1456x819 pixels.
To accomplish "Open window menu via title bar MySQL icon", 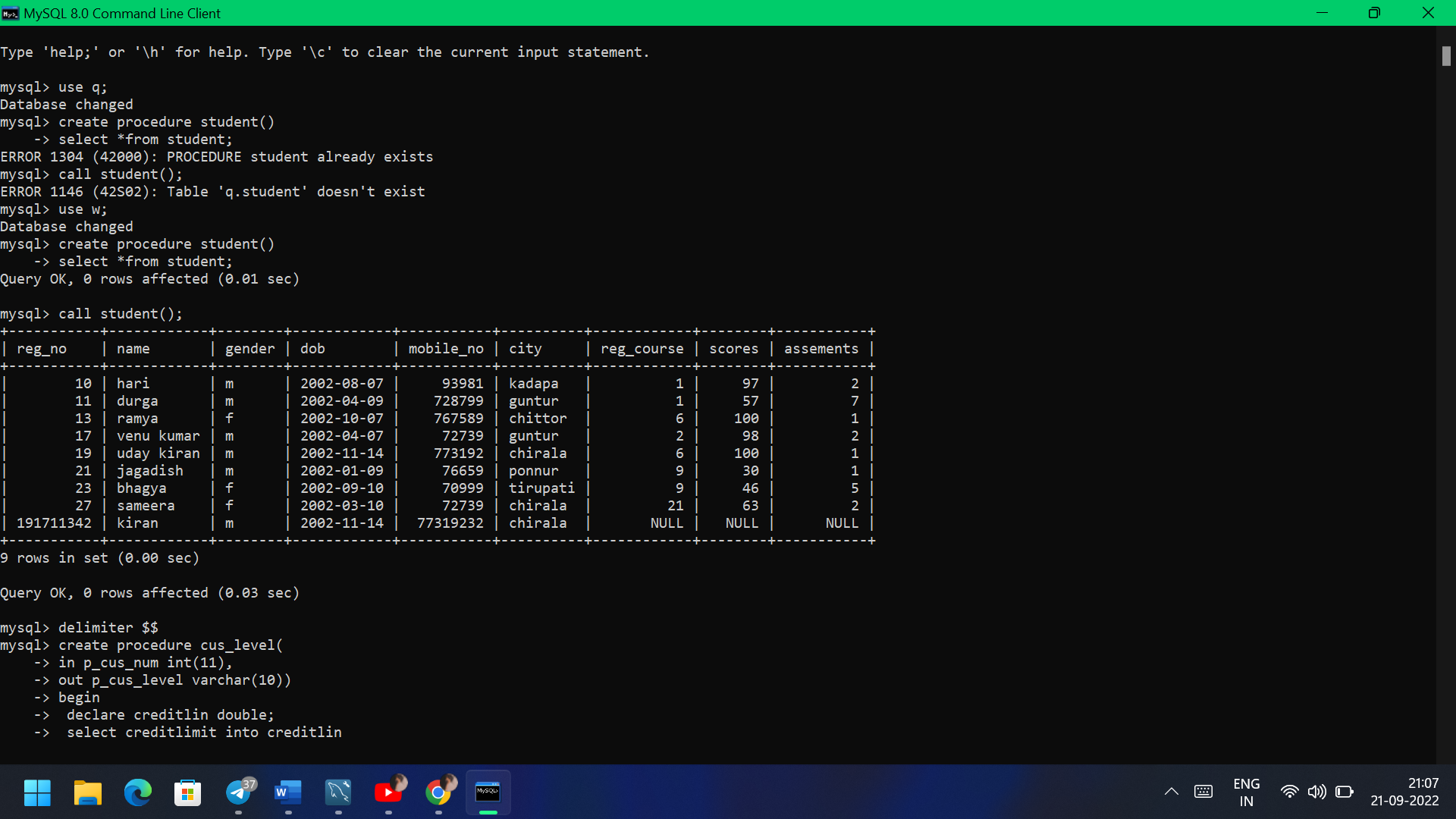I will 11,13.
